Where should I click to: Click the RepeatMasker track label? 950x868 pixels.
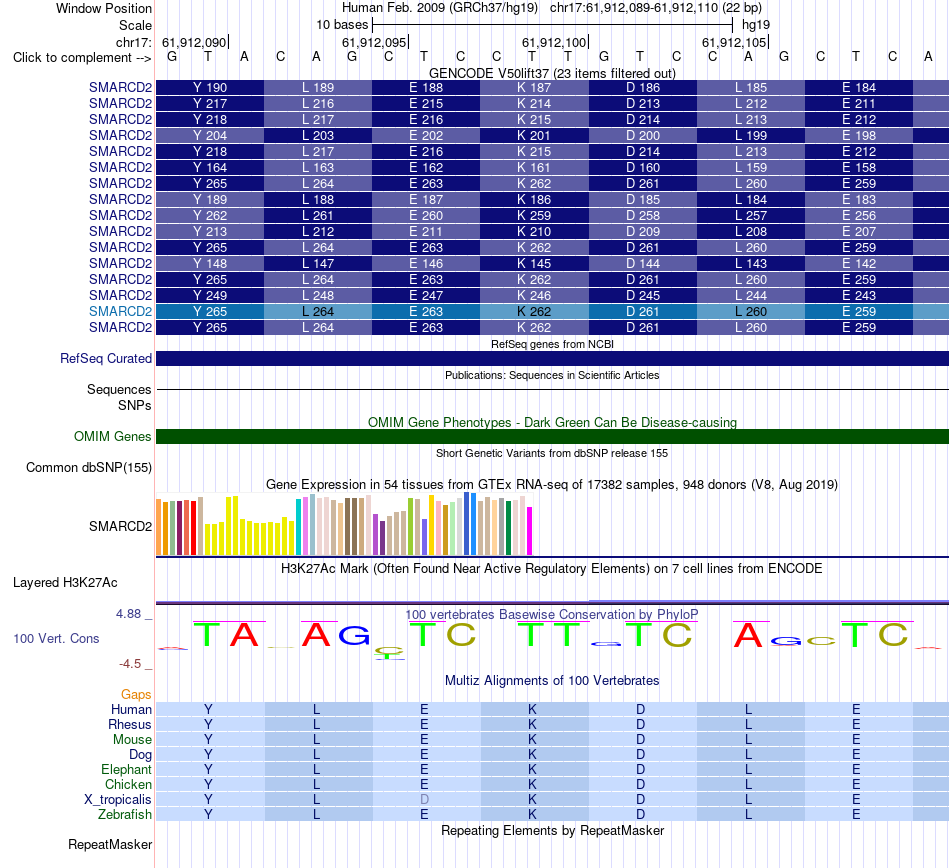click(110, 844)
